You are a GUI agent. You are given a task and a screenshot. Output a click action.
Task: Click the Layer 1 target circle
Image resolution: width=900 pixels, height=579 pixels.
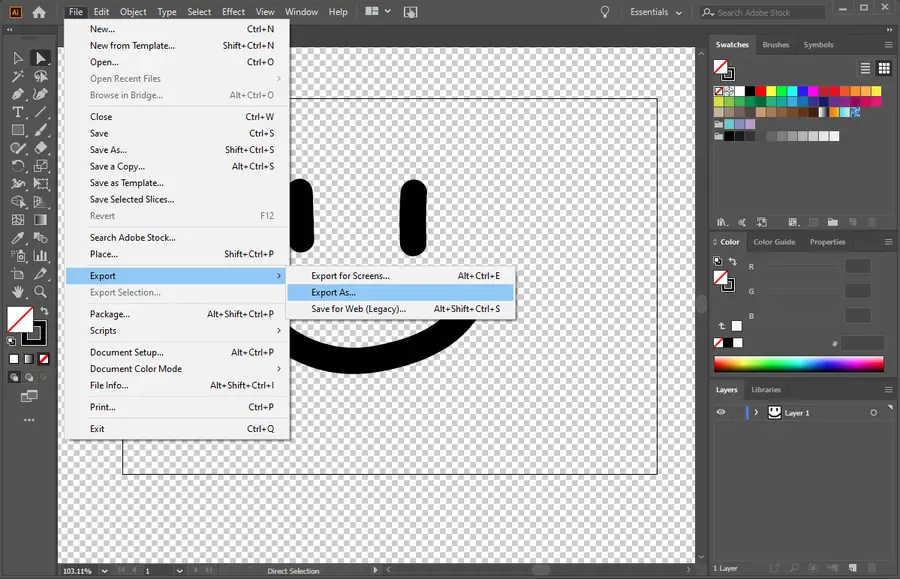pyautogui.click(x=873, y=413)
